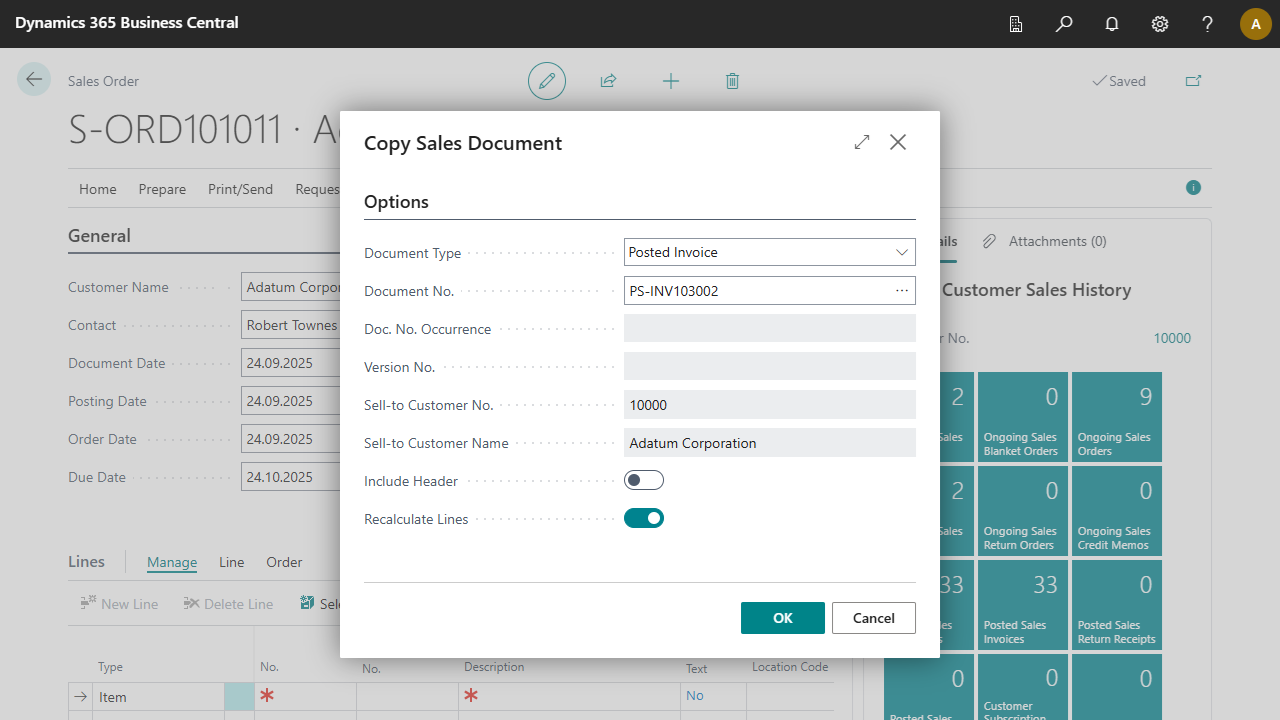
Task: Turn off the Recalculate Lines toggle
Action: click(644, 518)
